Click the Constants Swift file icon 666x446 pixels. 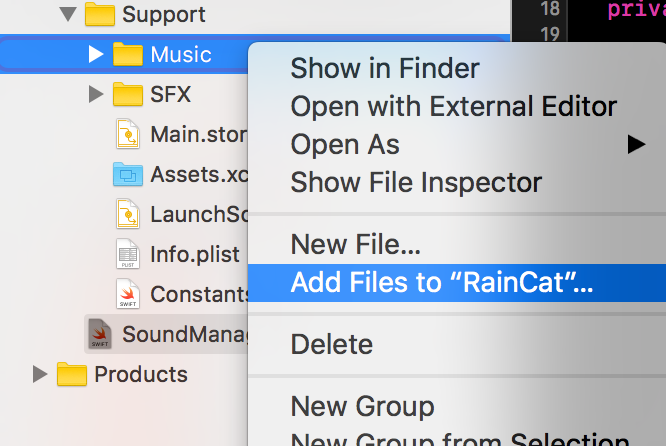[x=128, y=294]
